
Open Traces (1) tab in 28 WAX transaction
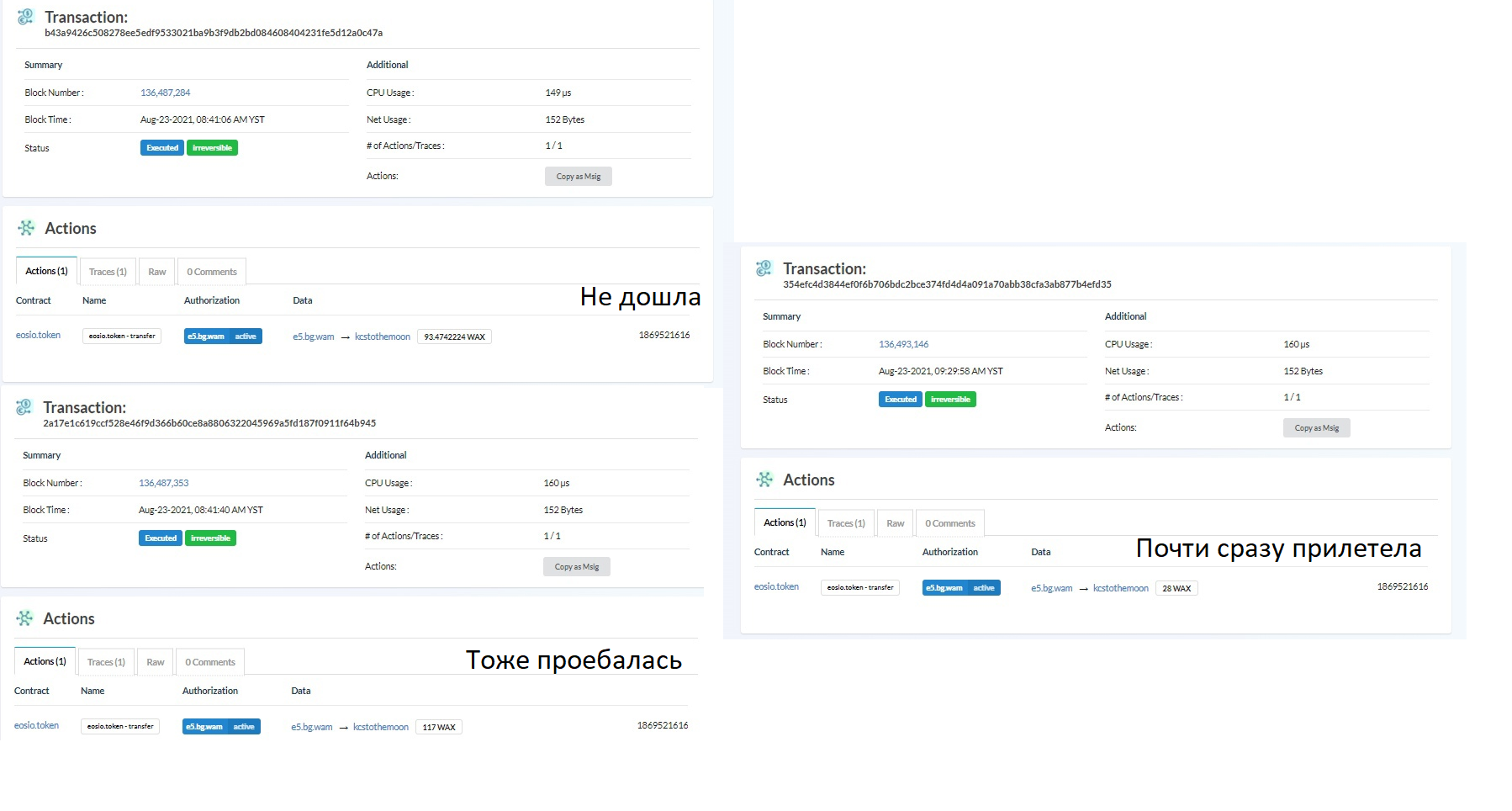pos(846,523)
